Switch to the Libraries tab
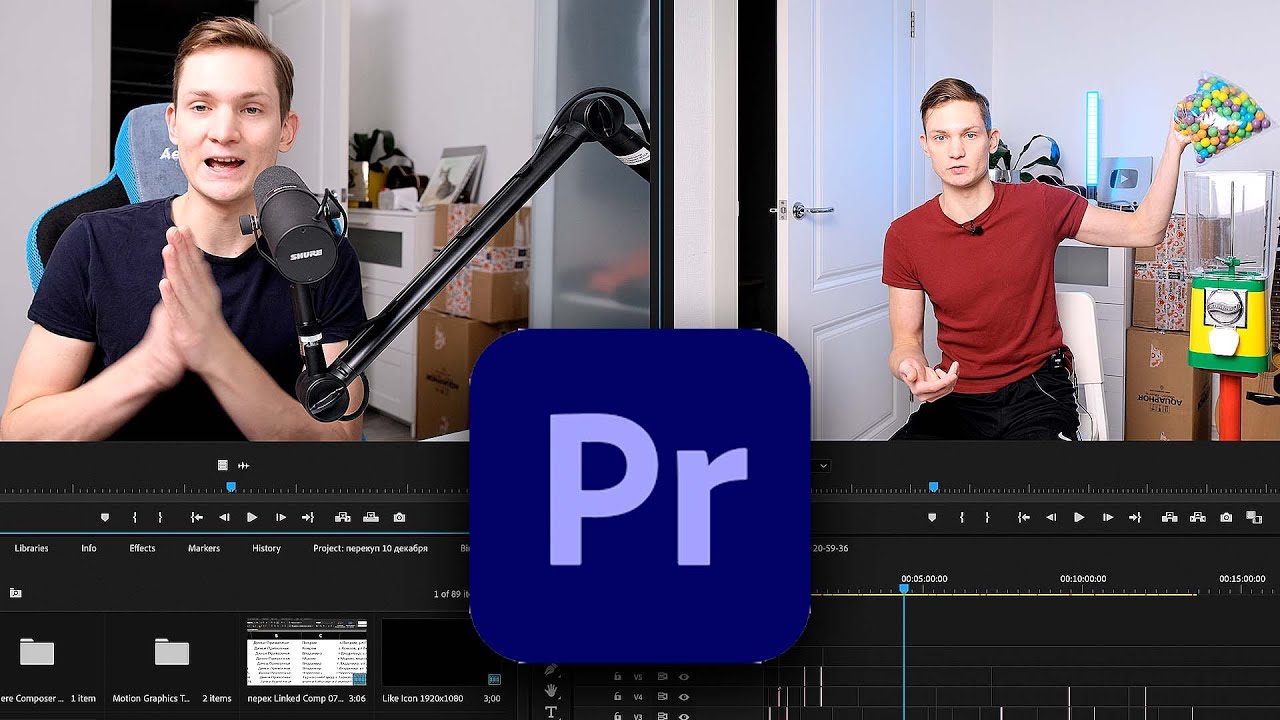The image size is (1280, 720). tap(31, 548)
